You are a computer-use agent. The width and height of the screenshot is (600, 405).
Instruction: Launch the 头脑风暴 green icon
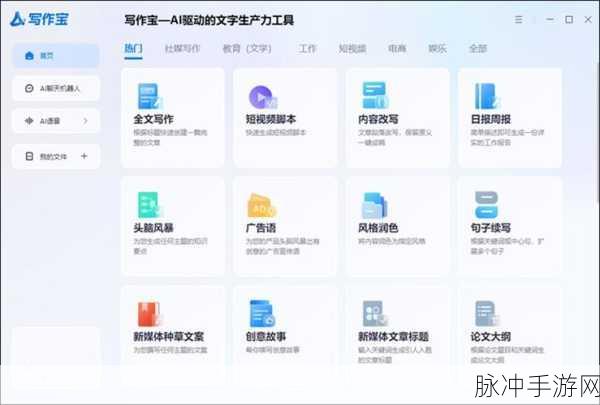(x=150, y=205)
